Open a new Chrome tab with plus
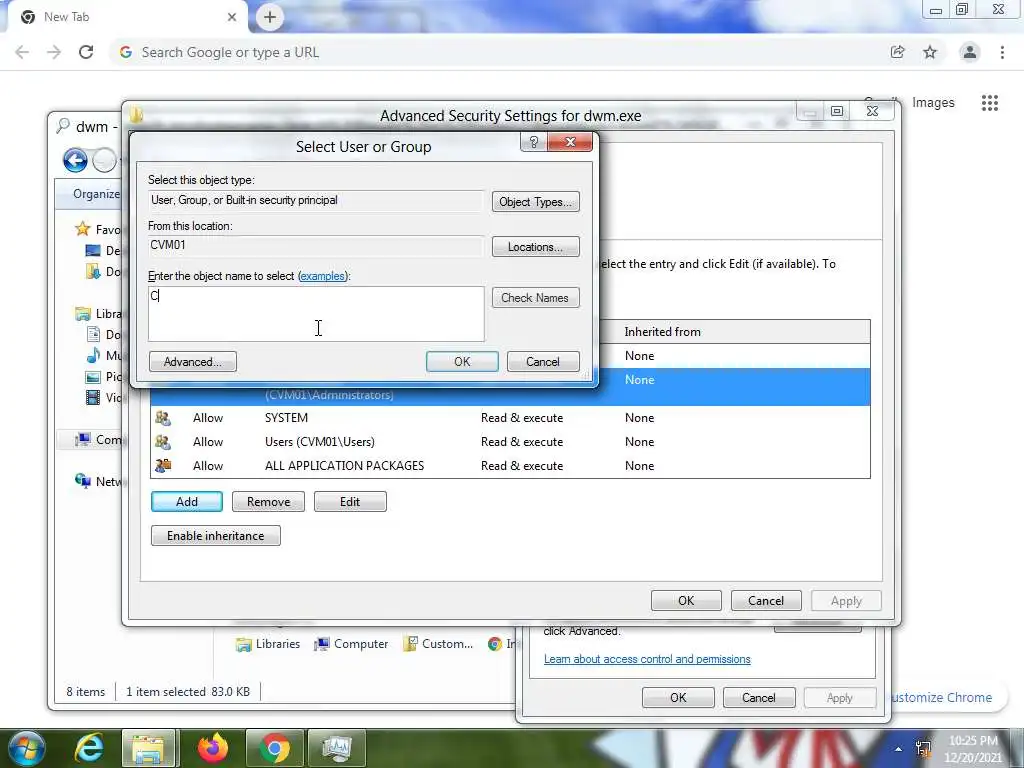1024x768 pixels. point(270,17)
